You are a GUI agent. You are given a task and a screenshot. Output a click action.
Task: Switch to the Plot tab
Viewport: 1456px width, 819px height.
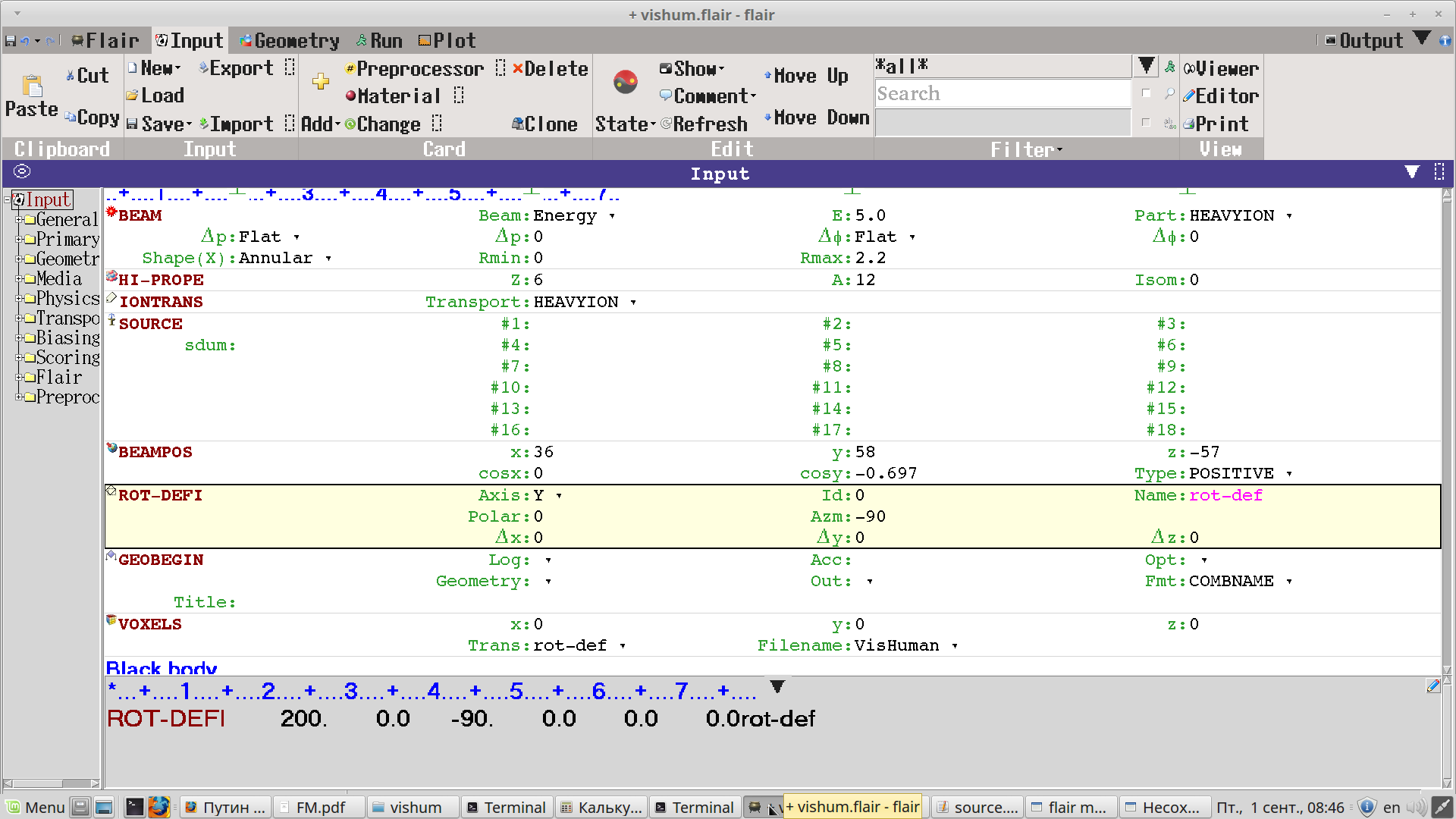tap(447, 41)
